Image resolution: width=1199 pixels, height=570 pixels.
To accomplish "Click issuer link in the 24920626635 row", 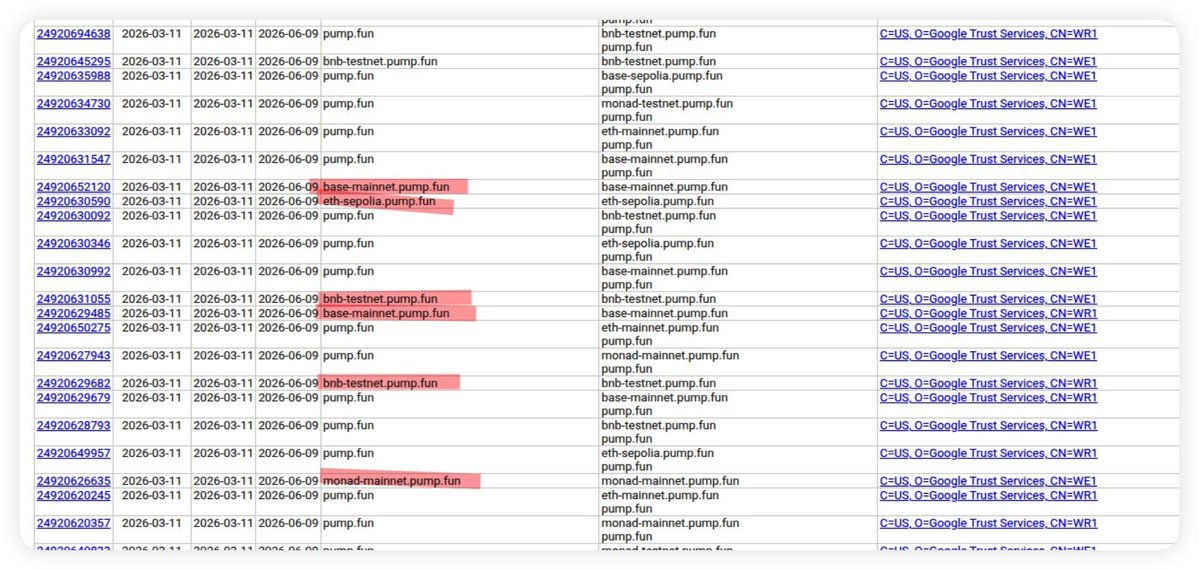I will tap(987, 481).
